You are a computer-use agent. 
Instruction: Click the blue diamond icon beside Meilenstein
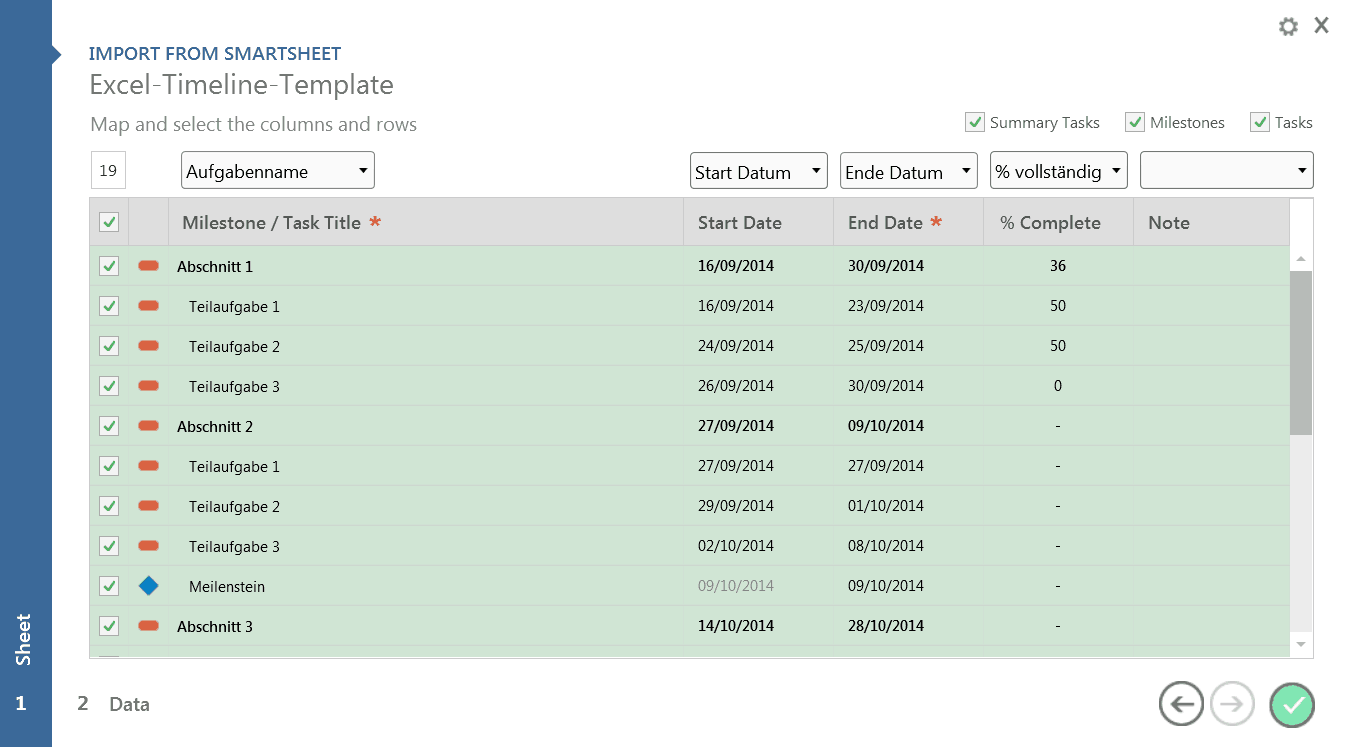tap(148, 586)
